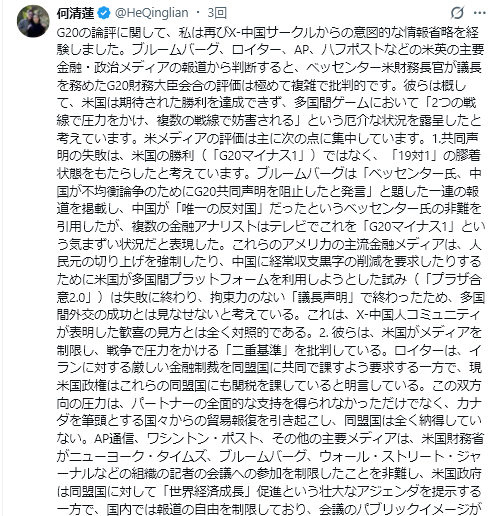This screenshot has height=516, width=499.
Task: Click the line starting 国が不均衡論争のために
Action: click(268, 191)
